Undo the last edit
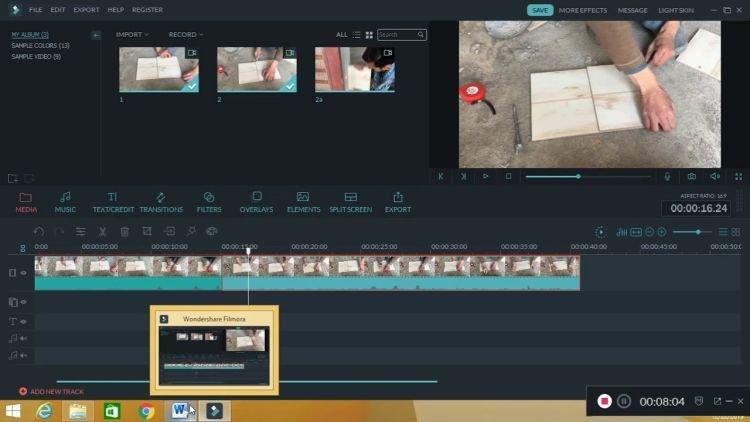 point(39,232)
